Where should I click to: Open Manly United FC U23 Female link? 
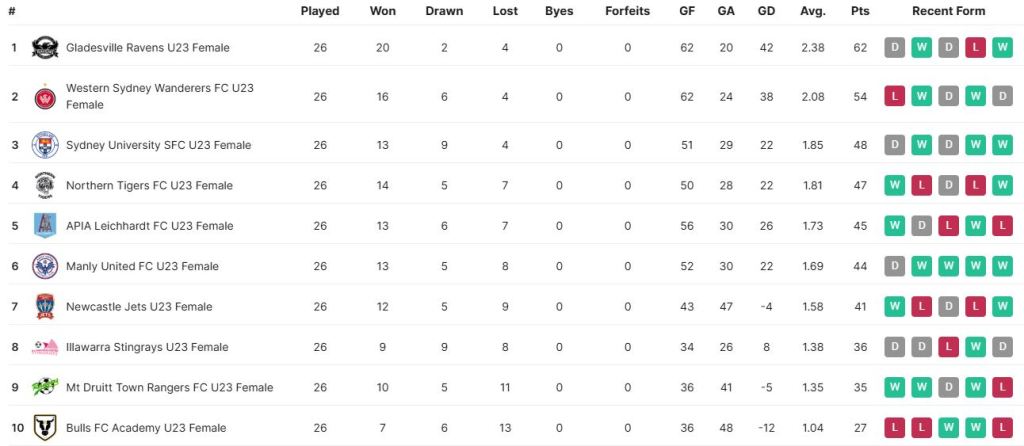tap(142, 266)
